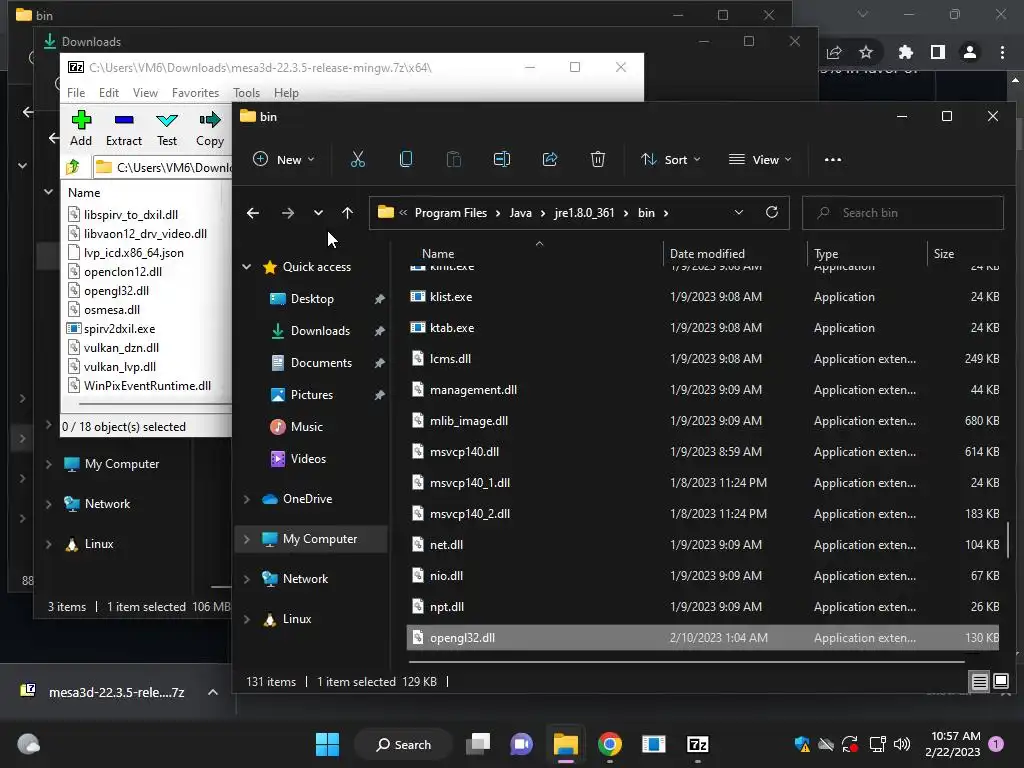1024x768 pixels.
Task: Expand the address bar history dropdown
Action: pos(739,213)
